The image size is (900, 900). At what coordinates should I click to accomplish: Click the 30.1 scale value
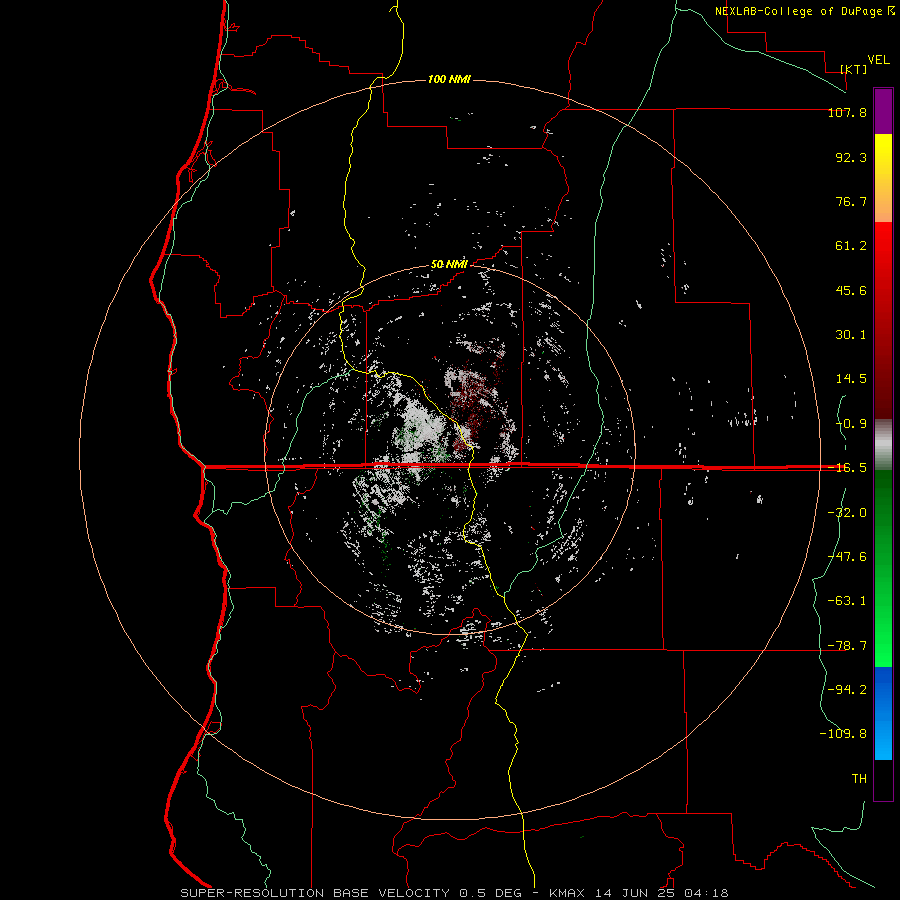click(x=851, y=335)
